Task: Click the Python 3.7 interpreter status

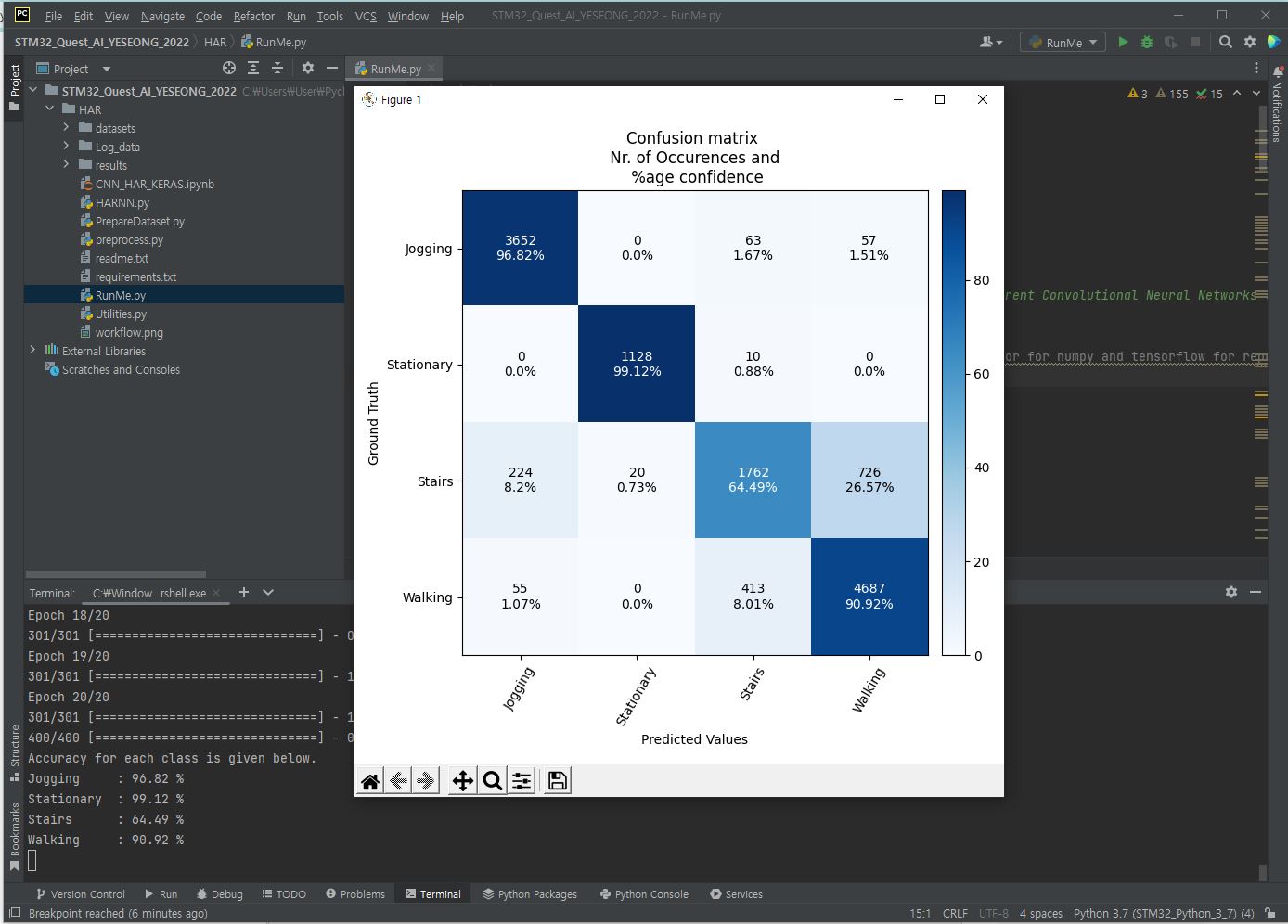Action: (x=1164, y=913)
